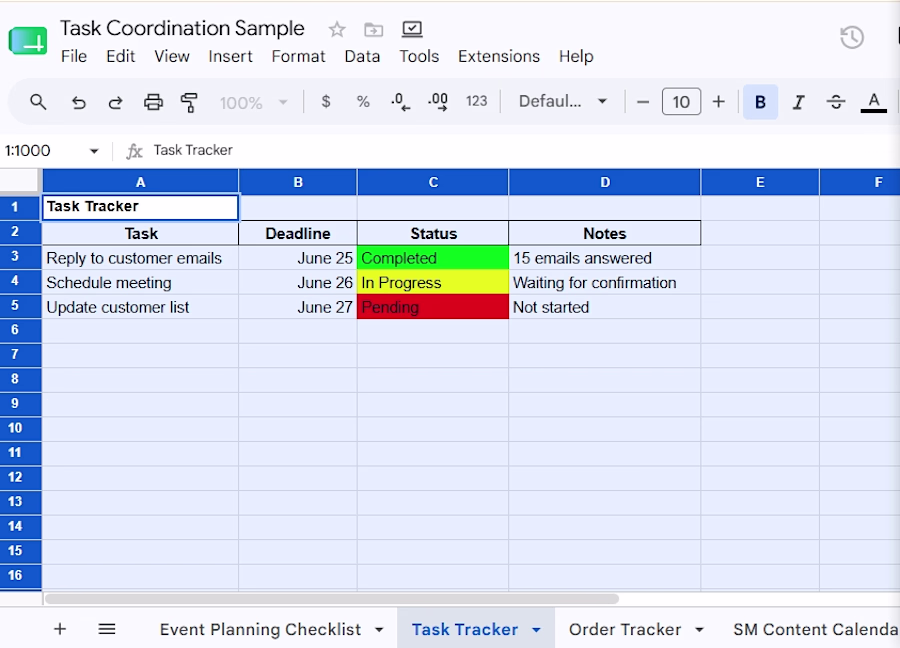
Task: Toggle bold formatting
Action: pyautogui.click(x=760, y=102)
